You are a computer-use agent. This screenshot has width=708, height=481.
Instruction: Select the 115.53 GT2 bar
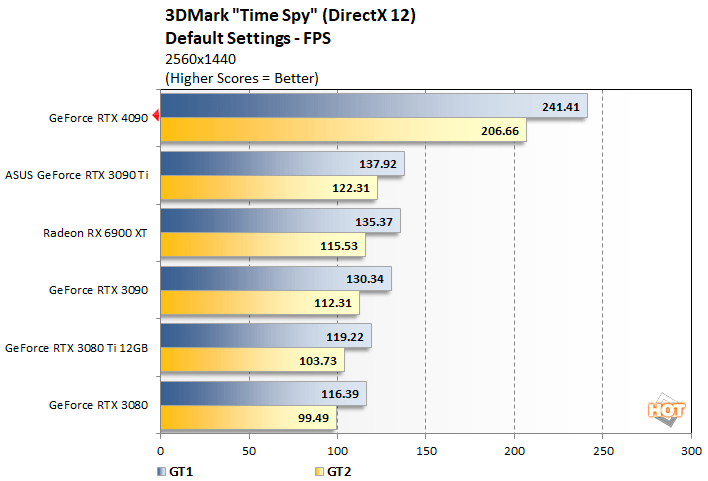(263, 245)
